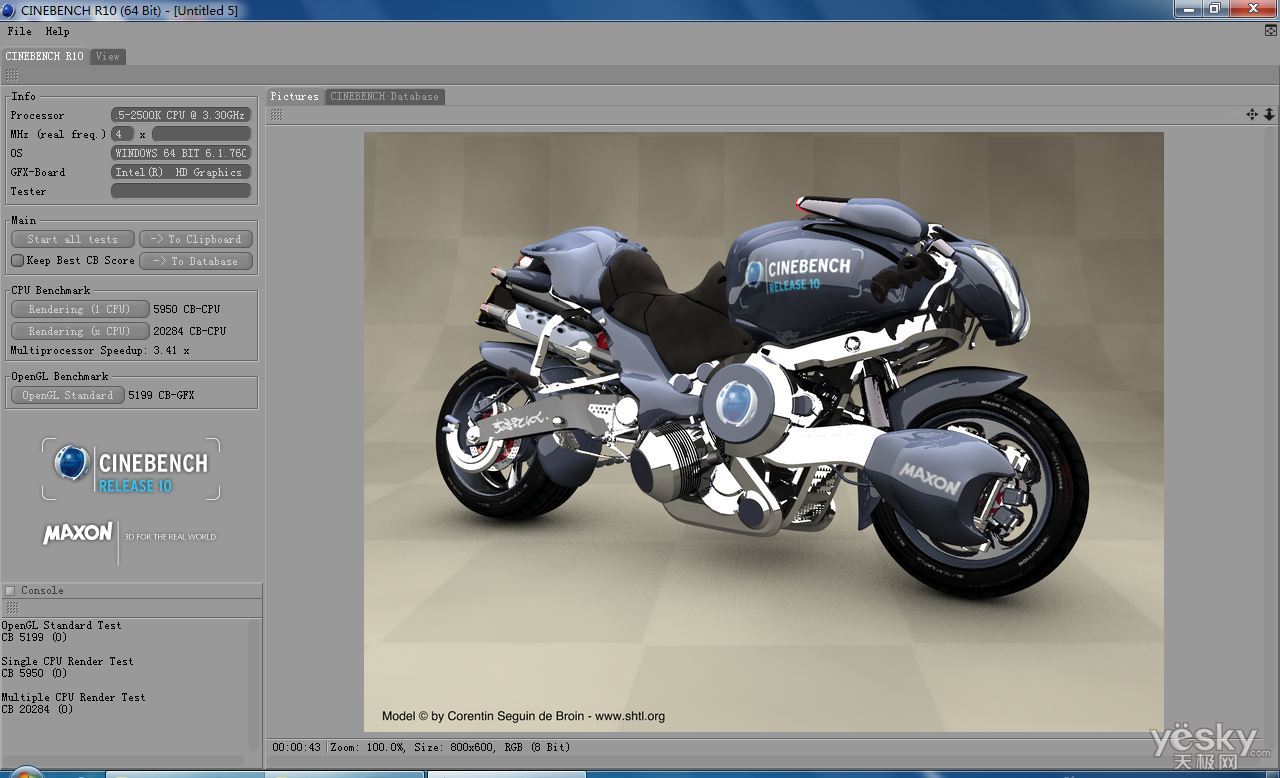Enable Keep Best CB Score checkbox

point(17,261)
